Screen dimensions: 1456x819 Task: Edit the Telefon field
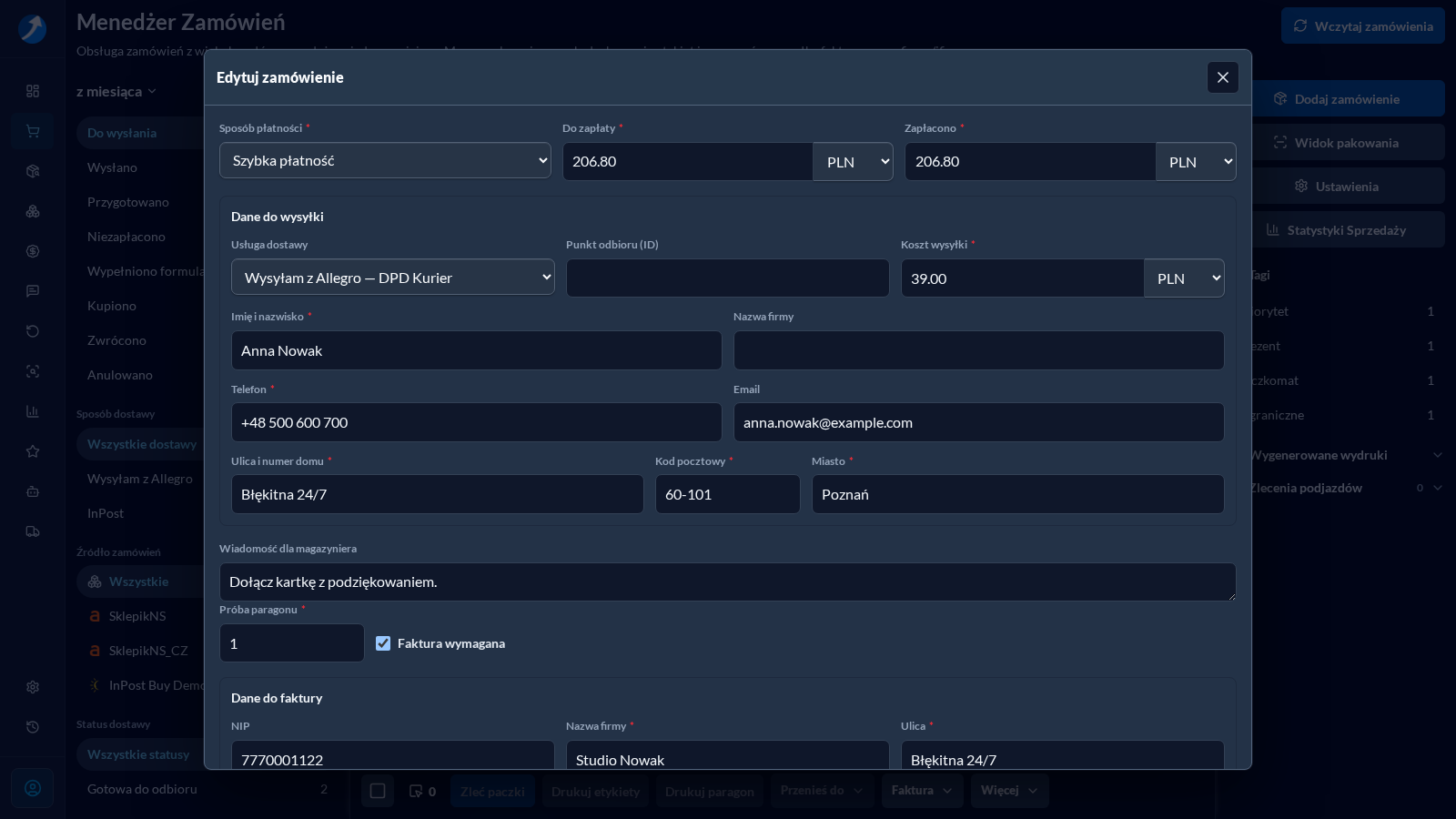point(477,422)
